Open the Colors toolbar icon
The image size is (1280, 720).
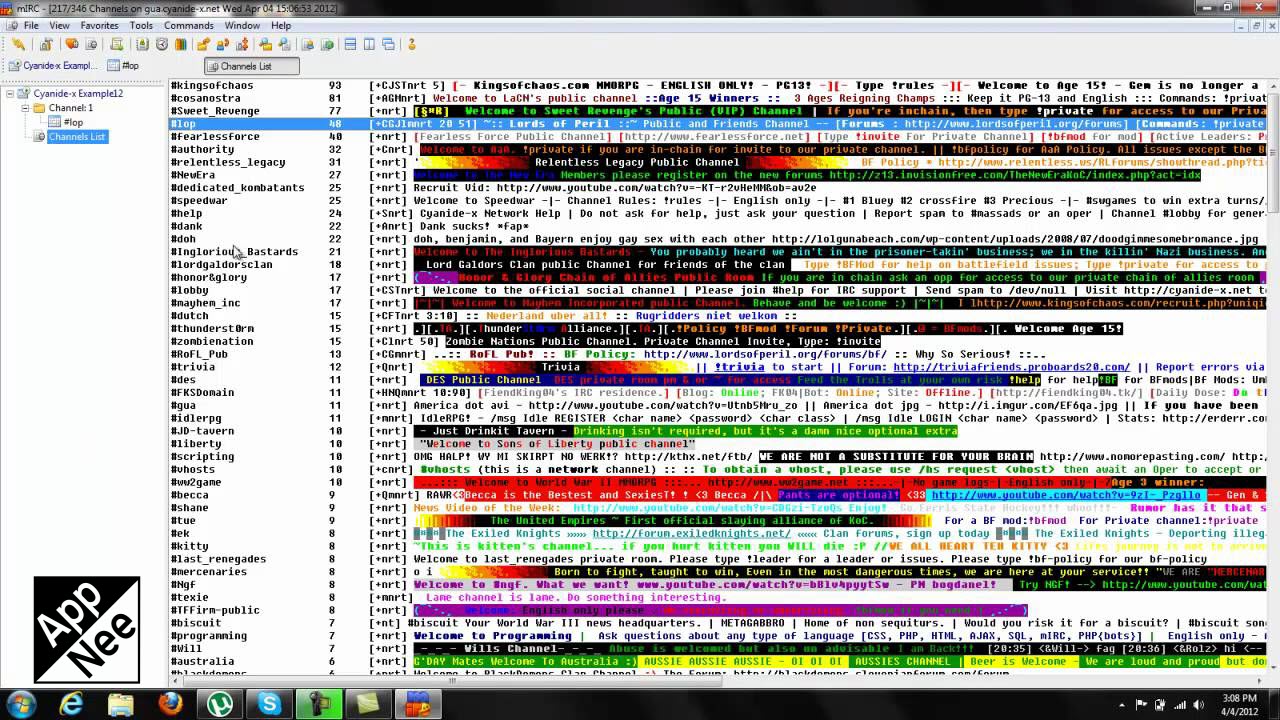(180, 44)
